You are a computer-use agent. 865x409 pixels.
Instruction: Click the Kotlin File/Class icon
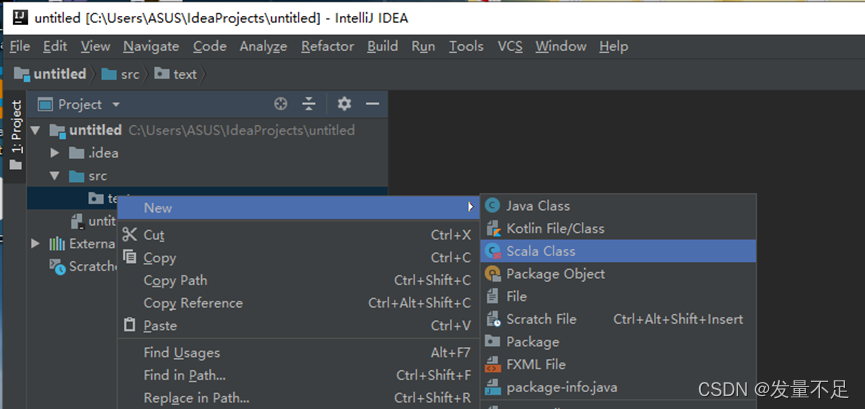click(x=492, y=229)
